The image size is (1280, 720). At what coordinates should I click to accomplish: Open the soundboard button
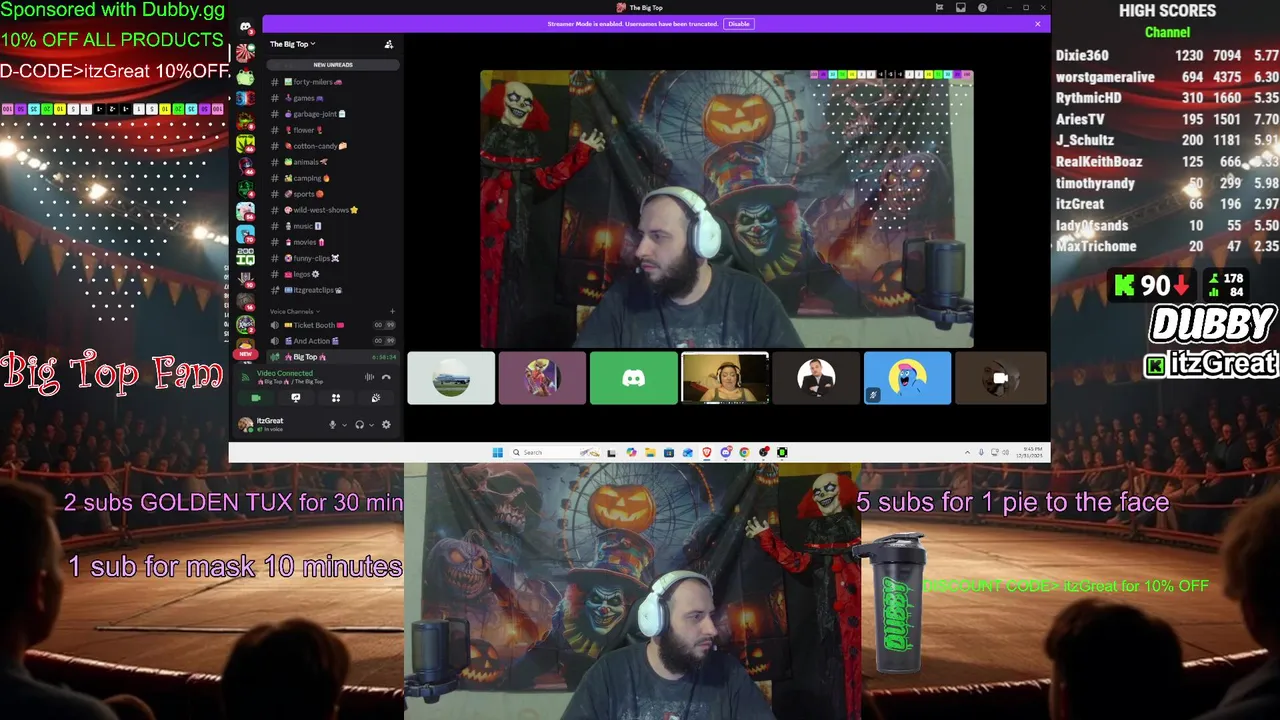click(376, 398)
